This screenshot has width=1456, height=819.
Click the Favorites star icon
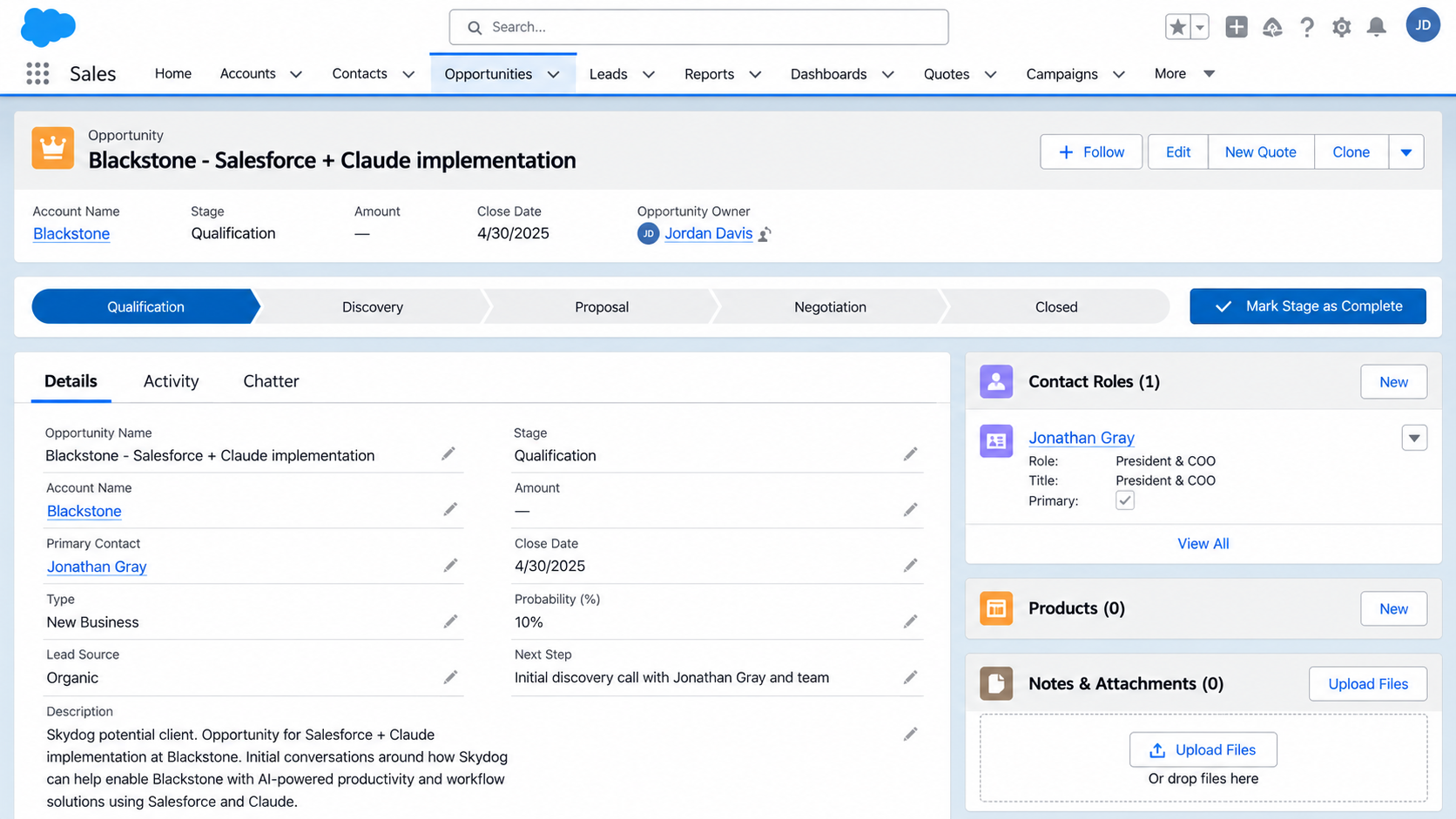pyautogui.click(x=1177, y=27)
